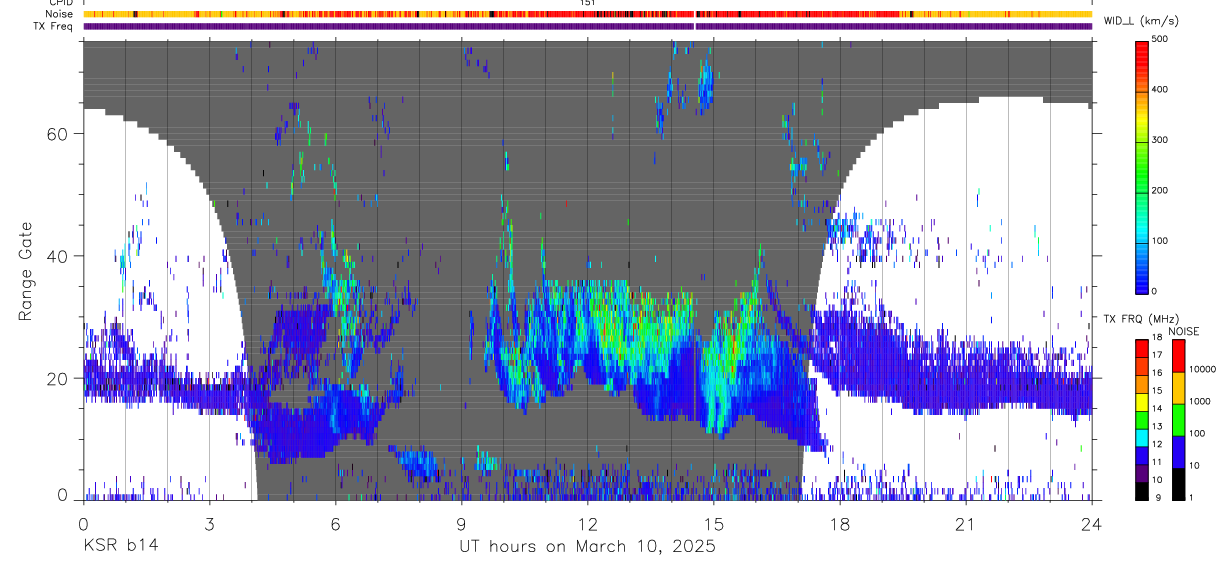Screen dimensions: 1228x567
Task: Click the cyan 12–13 MHz swatch
Action: tap(1141, 436)
